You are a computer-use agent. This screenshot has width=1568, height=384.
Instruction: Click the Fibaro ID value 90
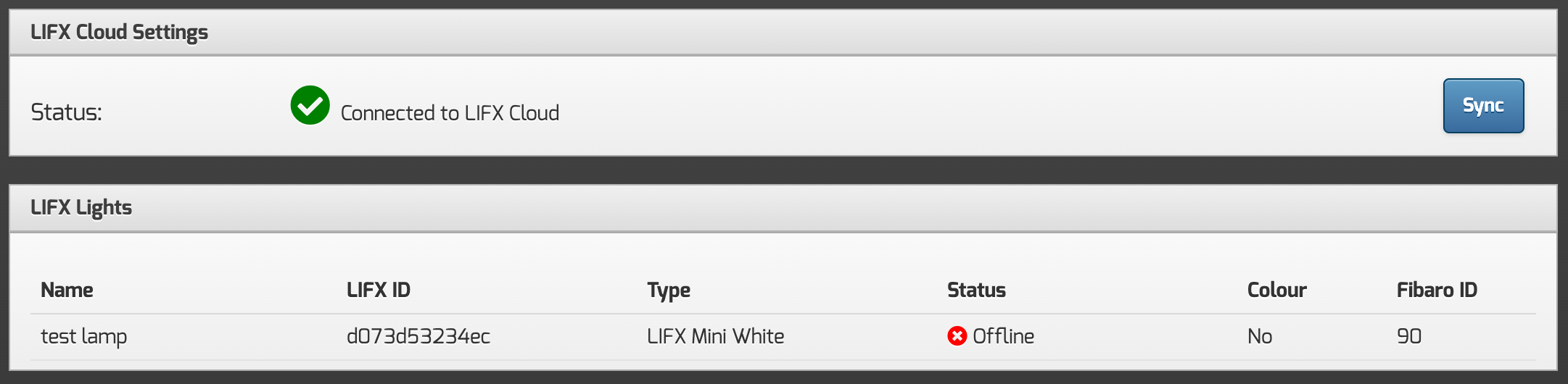point(1409,336)
